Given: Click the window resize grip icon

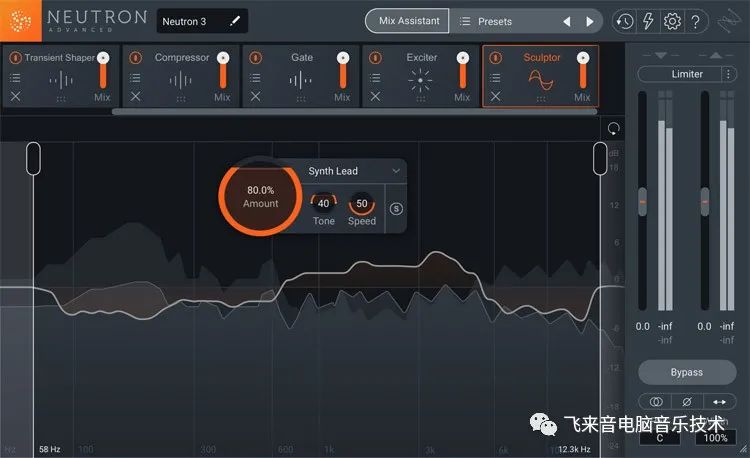Looking at the screenshot, I should pos(743,449).
